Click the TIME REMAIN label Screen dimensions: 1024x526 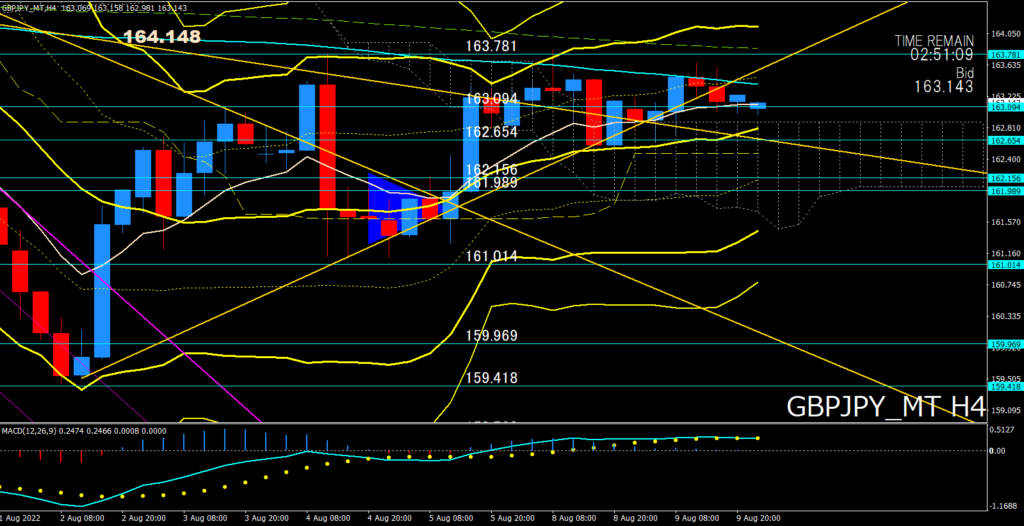[x=934, y=41]
